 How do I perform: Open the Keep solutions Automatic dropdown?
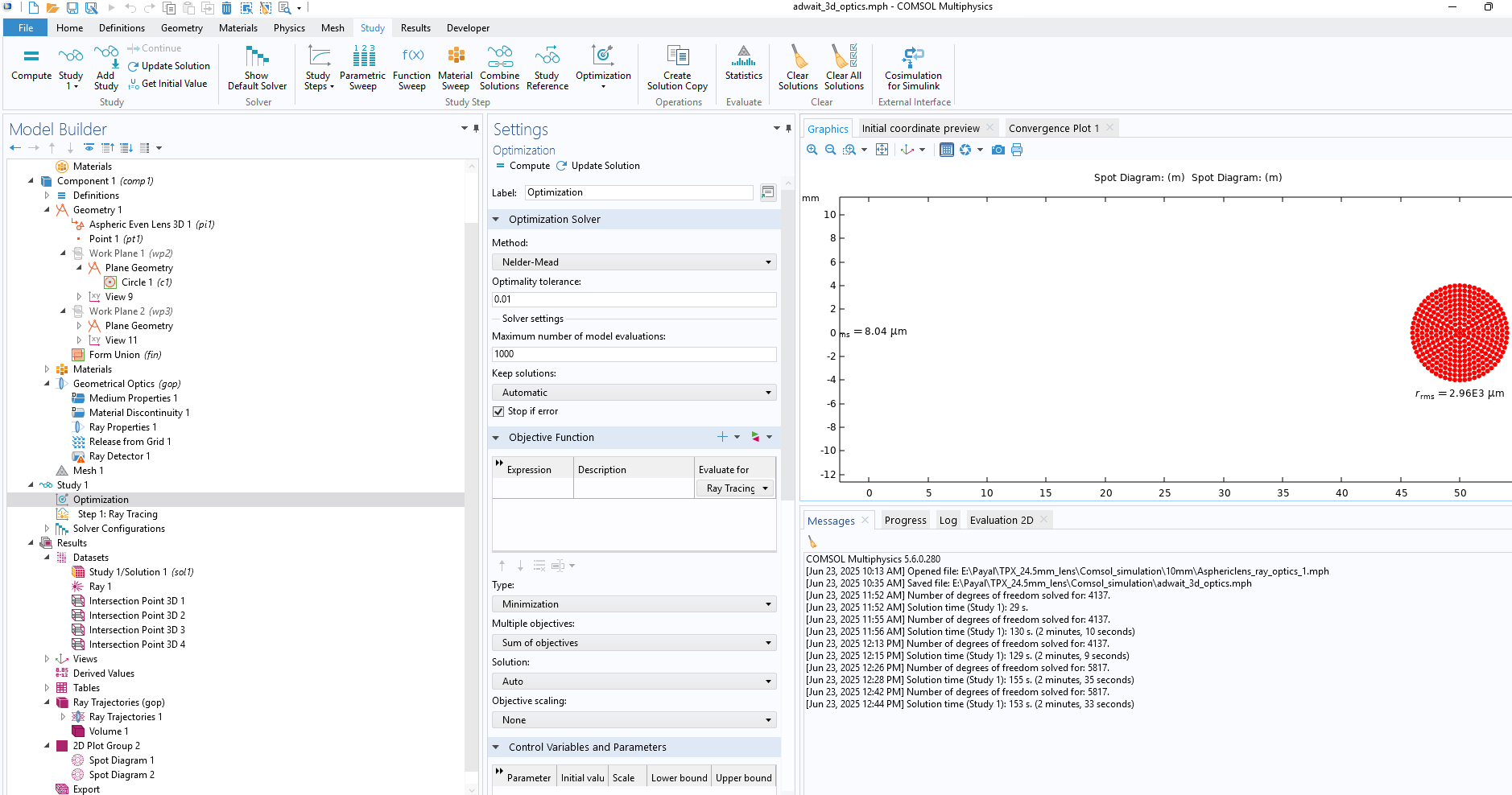[x=634, y=393]
